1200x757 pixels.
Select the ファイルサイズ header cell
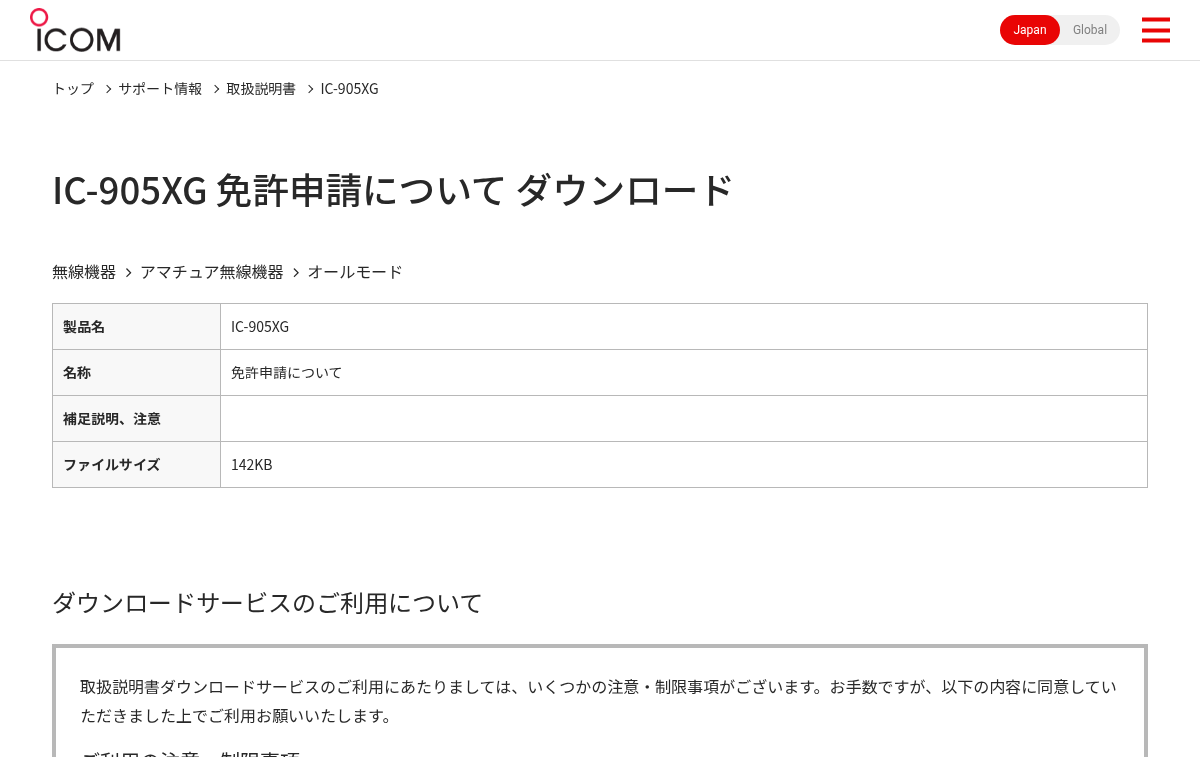click(x=136, y=465)
